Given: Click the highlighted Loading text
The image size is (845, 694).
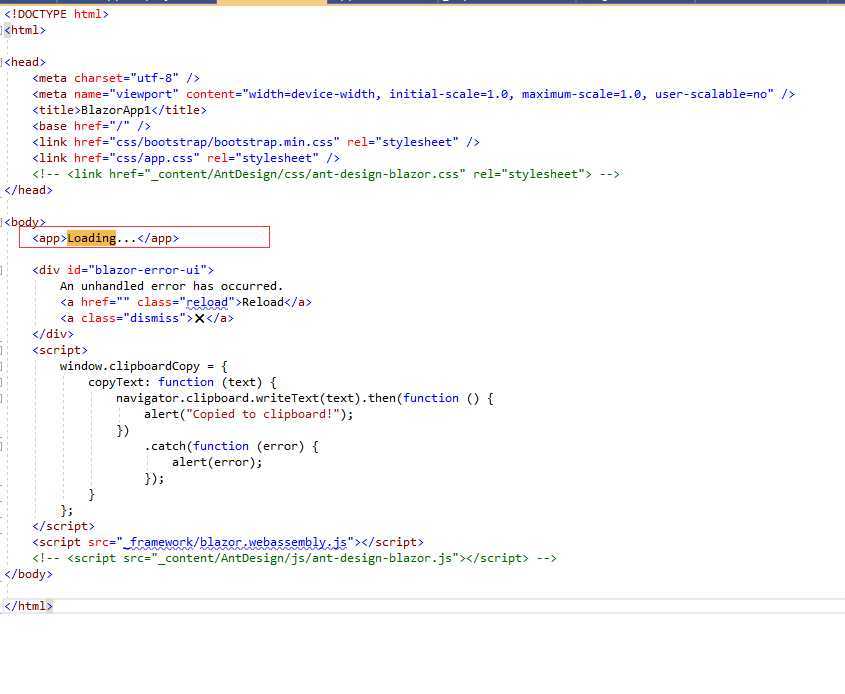Looking at the screenshot, I should tap(92, 238).
